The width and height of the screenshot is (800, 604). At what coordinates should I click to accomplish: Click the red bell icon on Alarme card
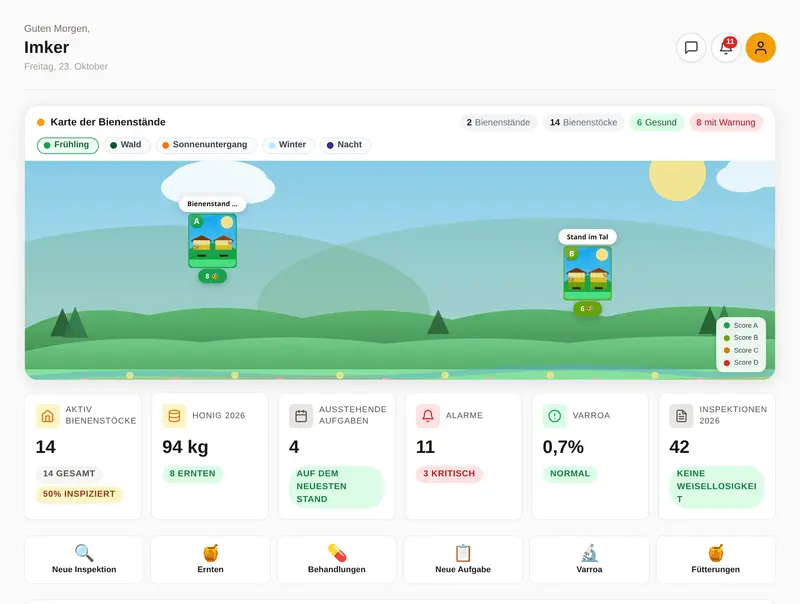428,416
